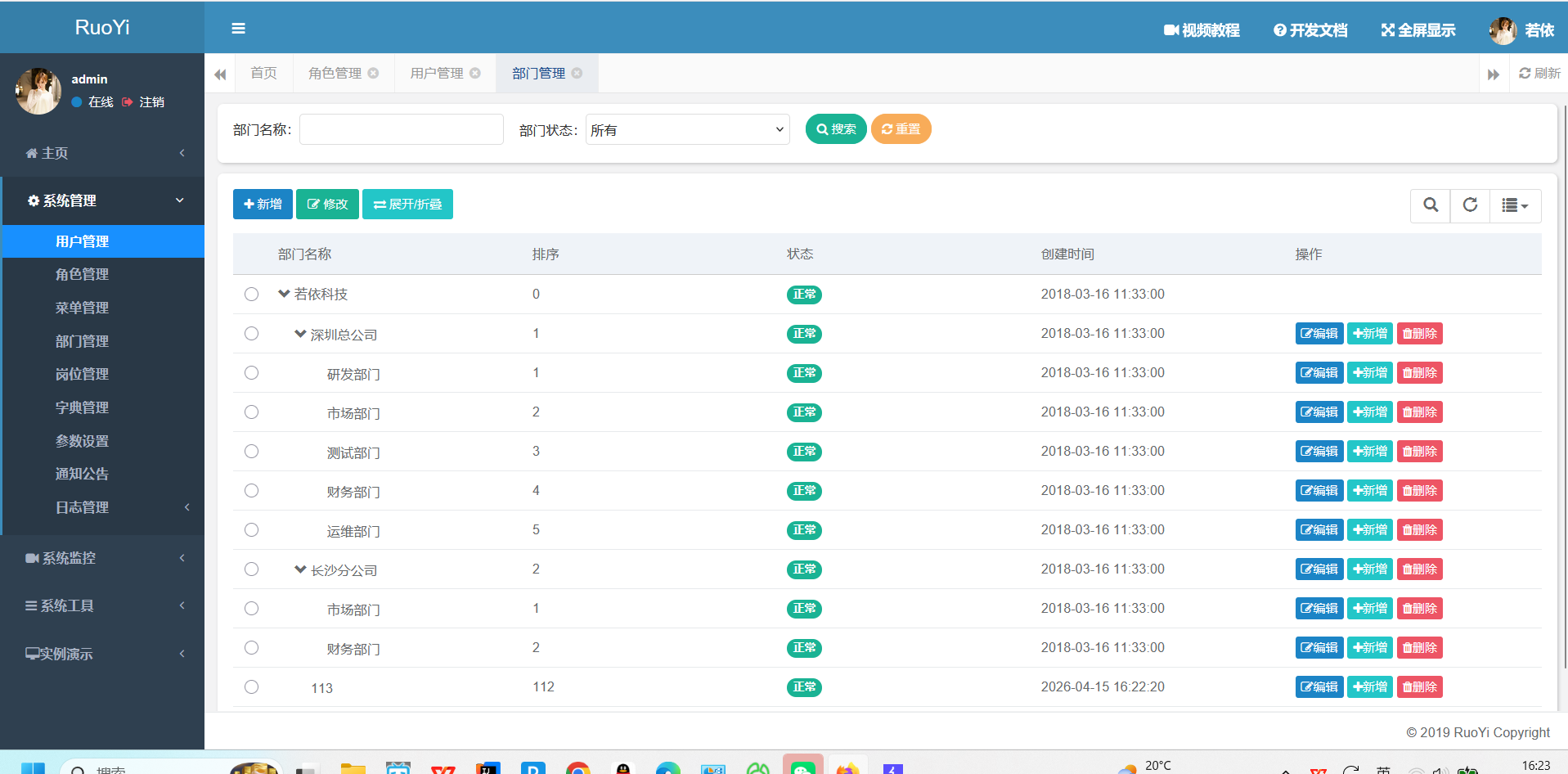
Task: Expand the 主页 sidebar menu
Action: 103,153
